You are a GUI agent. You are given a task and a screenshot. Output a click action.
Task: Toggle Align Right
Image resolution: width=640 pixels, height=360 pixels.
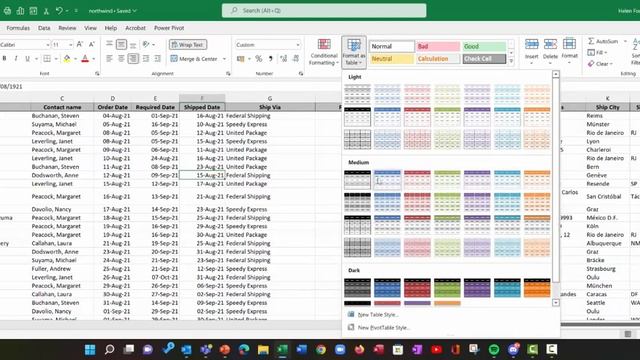133,59
